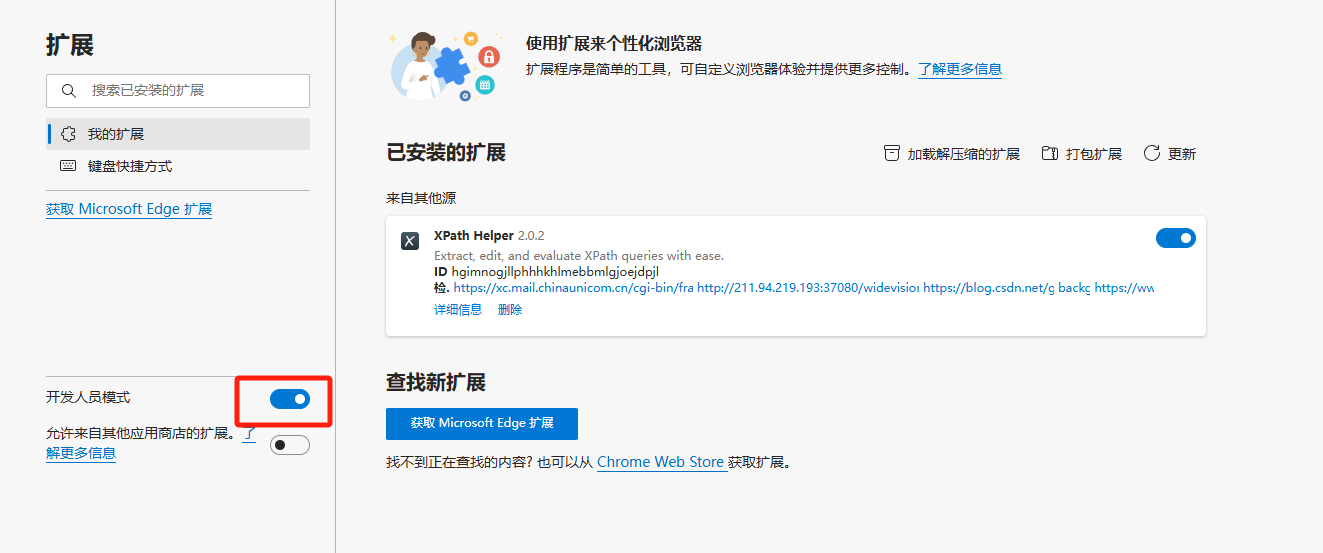The image size is (1323, 553).
Task: Click the 了解更多信息 link in header
Action: [960, 69]
